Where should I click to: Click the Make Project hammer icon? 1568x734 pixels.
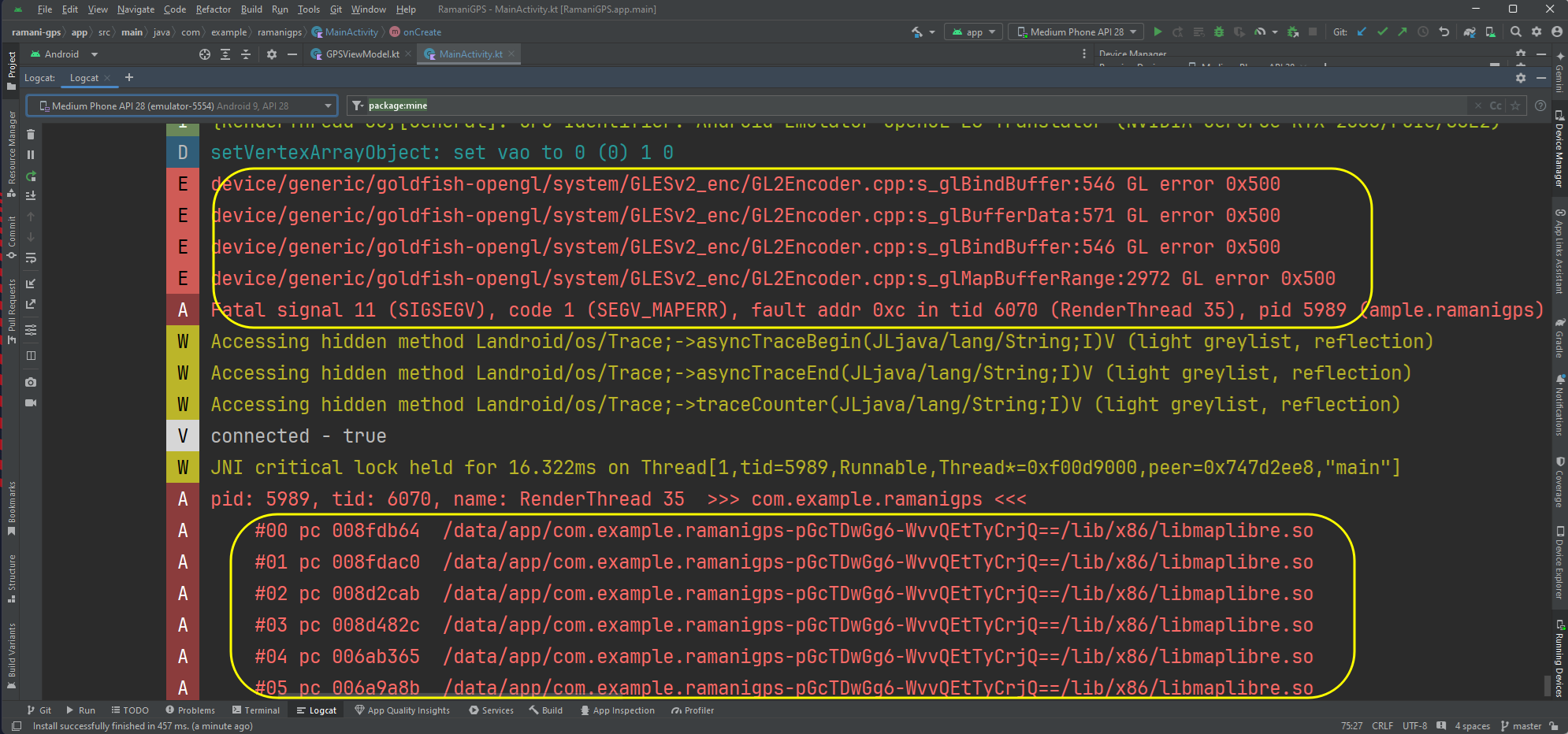pos(916,32)
